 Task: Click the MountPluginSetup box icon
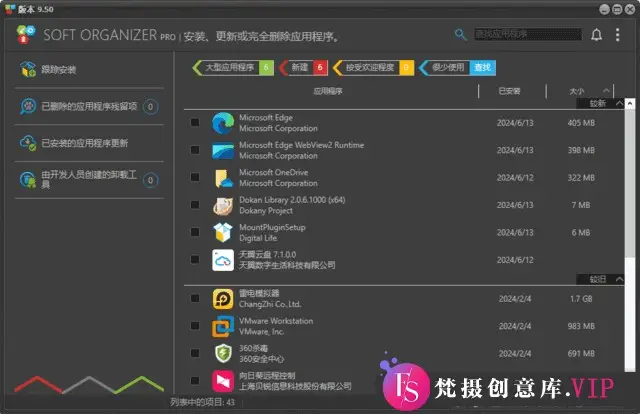[223, 232]
